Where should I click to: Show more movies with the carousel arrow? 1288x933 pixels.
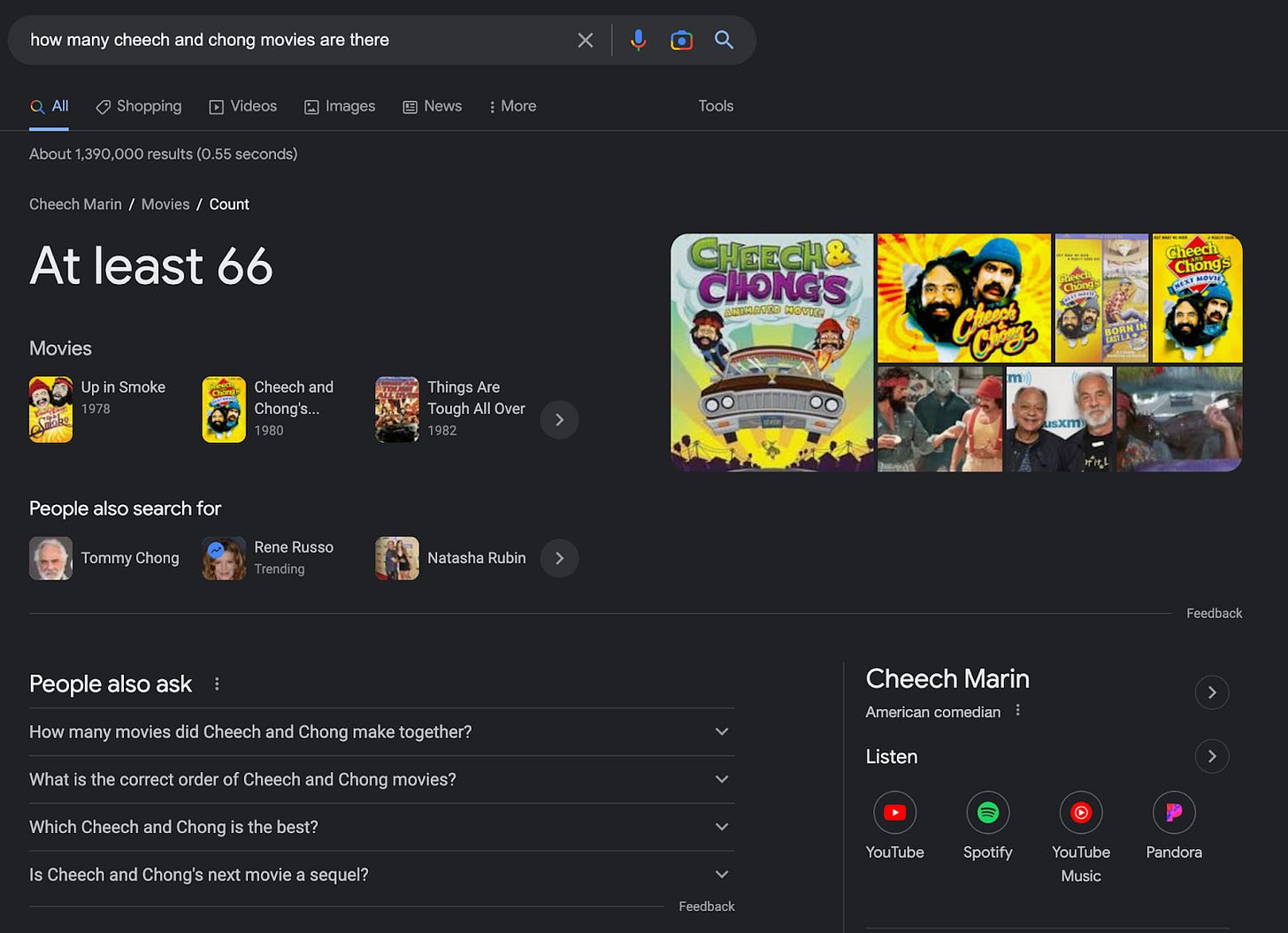click(x=559, y=420)
